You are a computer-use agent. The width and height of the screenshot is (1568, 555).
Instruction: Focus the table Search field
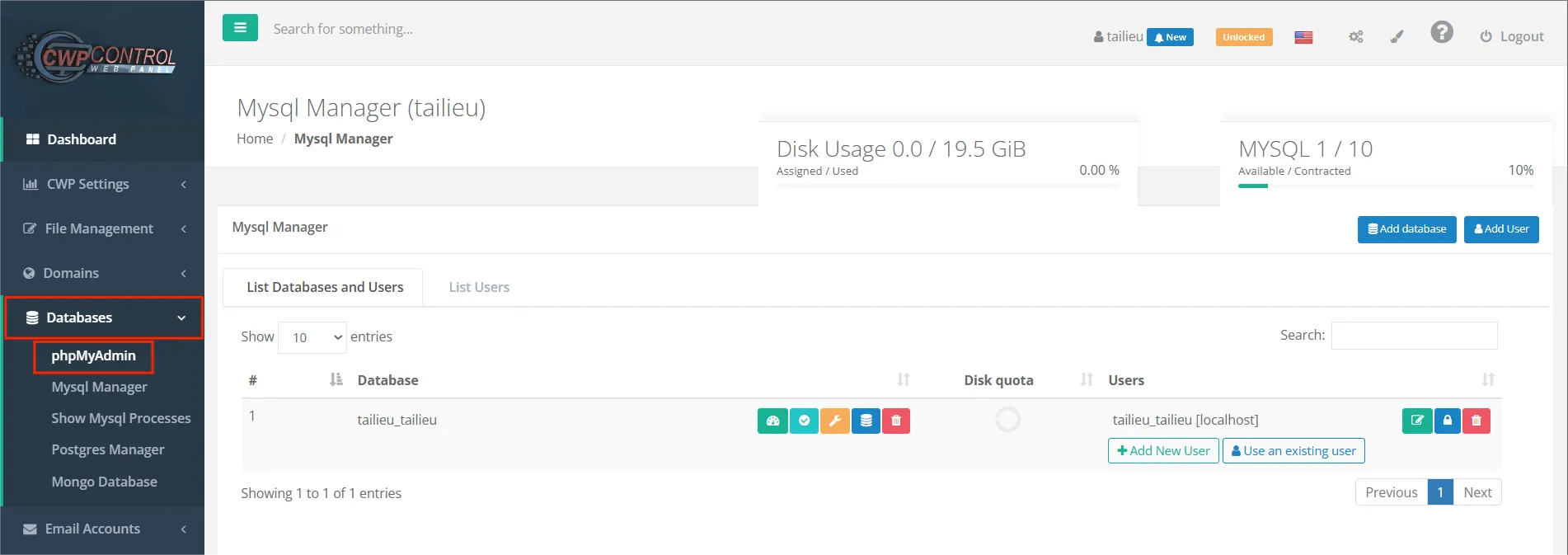tap(1414, 336)
